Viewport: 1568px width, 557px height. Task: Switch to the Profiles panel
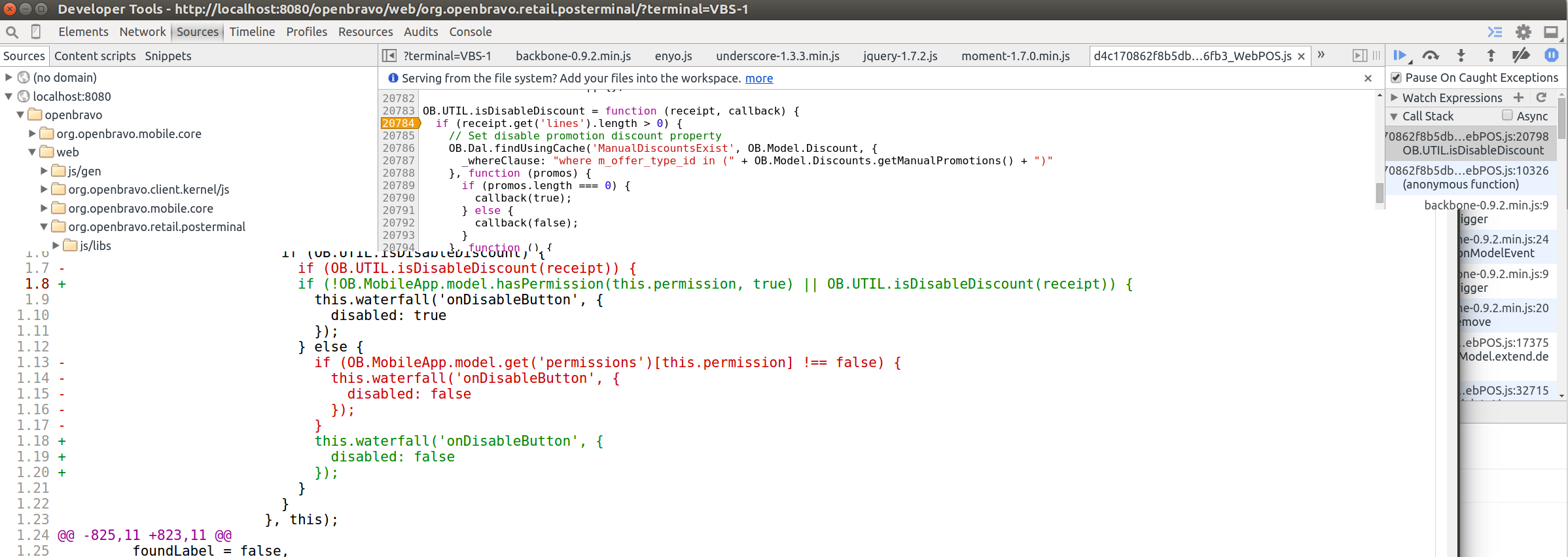pyautogui.click(x=306, y=31)
